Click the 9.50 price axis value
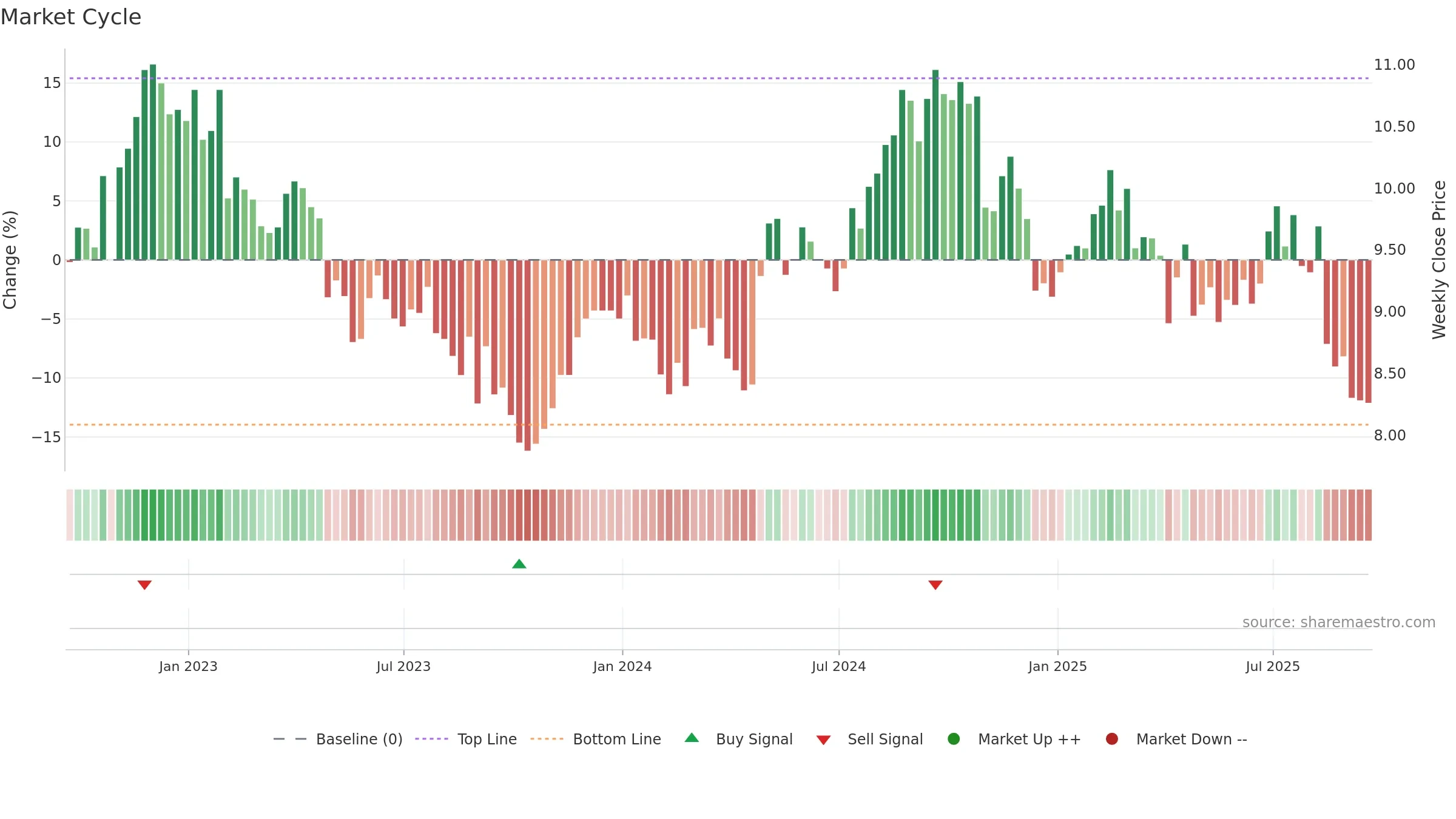1456x819 pixels. [x=1390, y=250]
